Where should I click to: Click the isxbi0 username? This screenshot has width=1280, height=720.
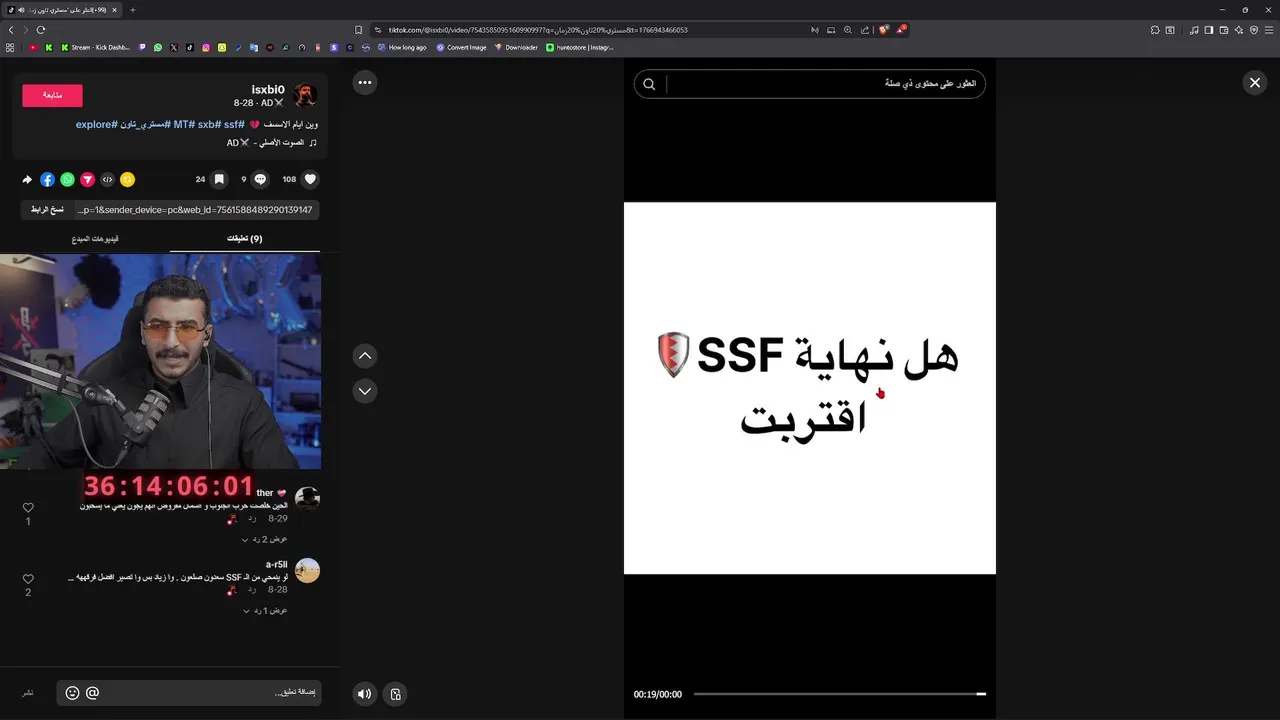[x=268, y=89]
